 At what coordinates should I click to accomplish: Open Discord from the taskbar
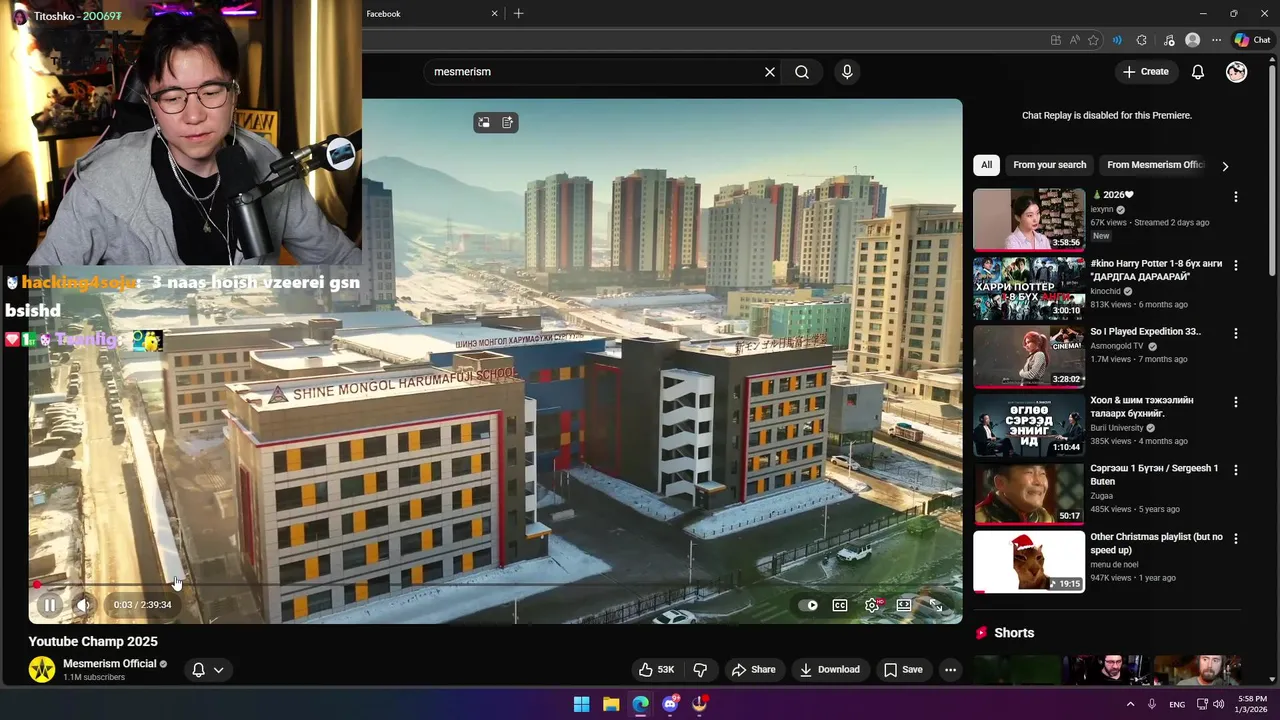click(670, 704)
